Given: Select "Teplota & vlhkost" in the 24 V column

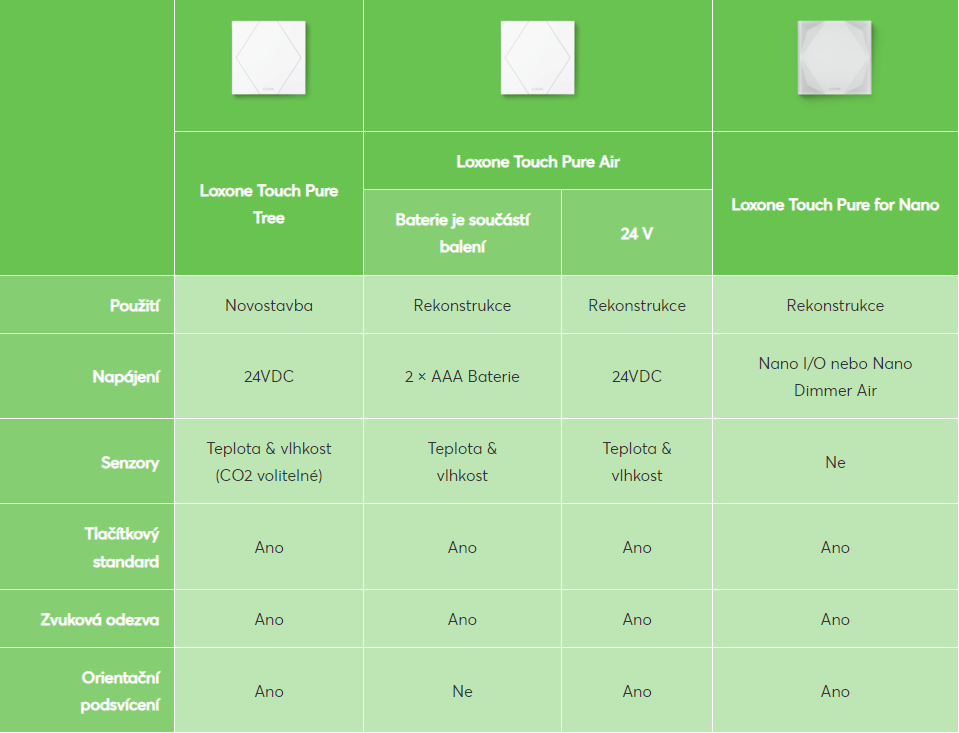Looking at the screenshot, I should coord(637,462).
